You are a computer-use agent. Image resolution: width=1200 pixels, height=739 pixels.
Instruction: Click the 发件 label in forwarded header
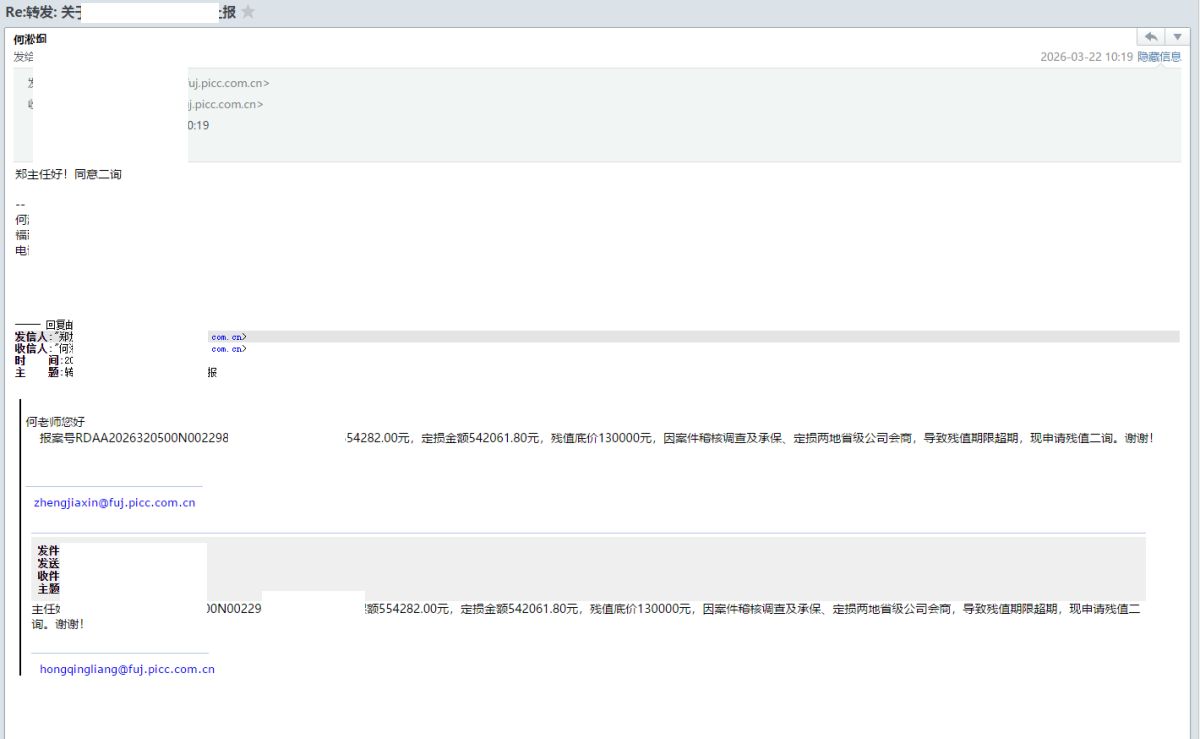48,550
